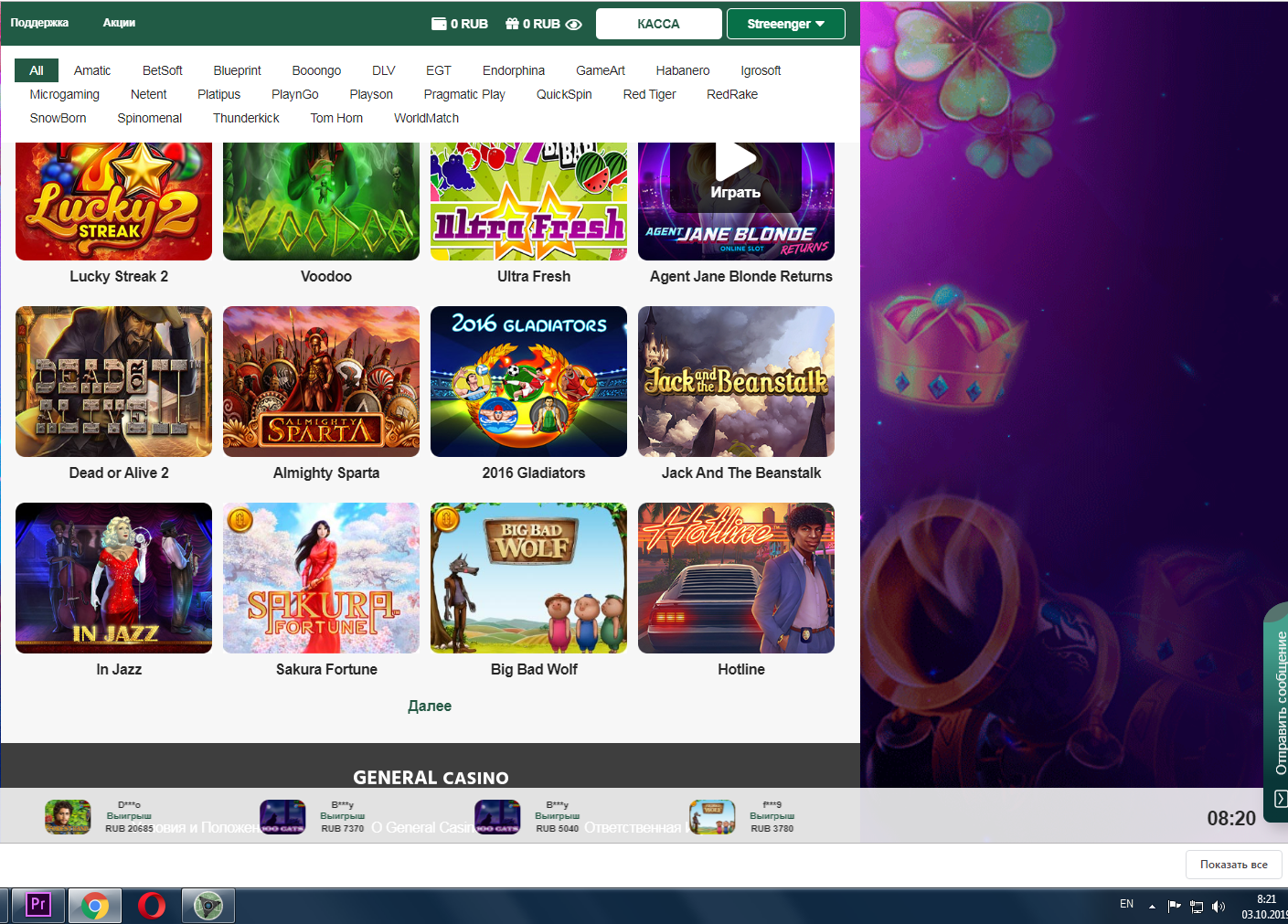Open the 2016 Gladiators game thumbnail
The image size is (1288, 924).
click(528, 381)
